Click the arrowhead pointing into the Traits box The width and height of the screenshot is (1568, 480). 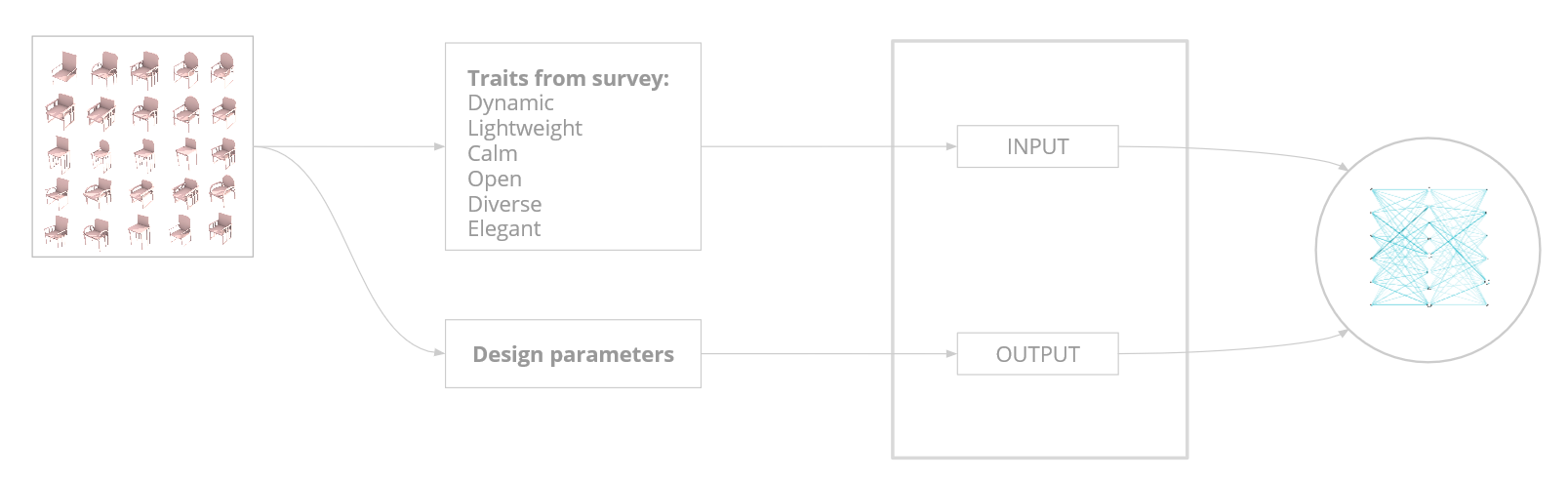(439, 147)
